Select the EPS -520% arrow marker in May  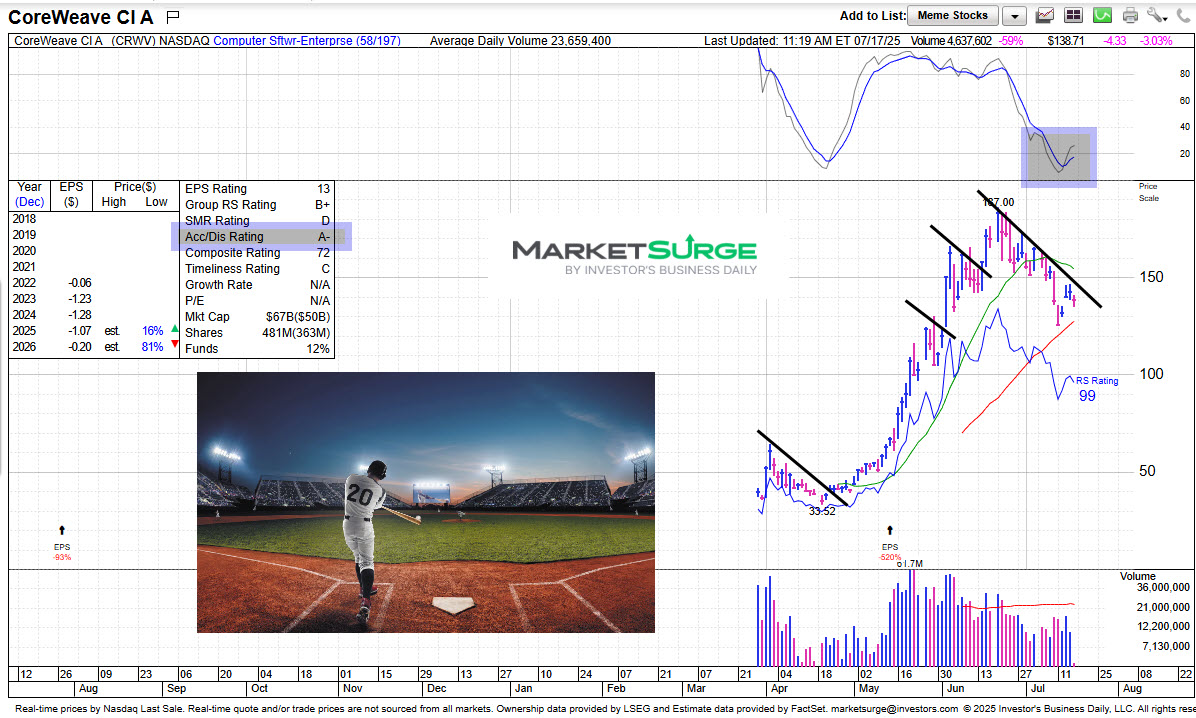pyautogui.click(x=889, y=530)
